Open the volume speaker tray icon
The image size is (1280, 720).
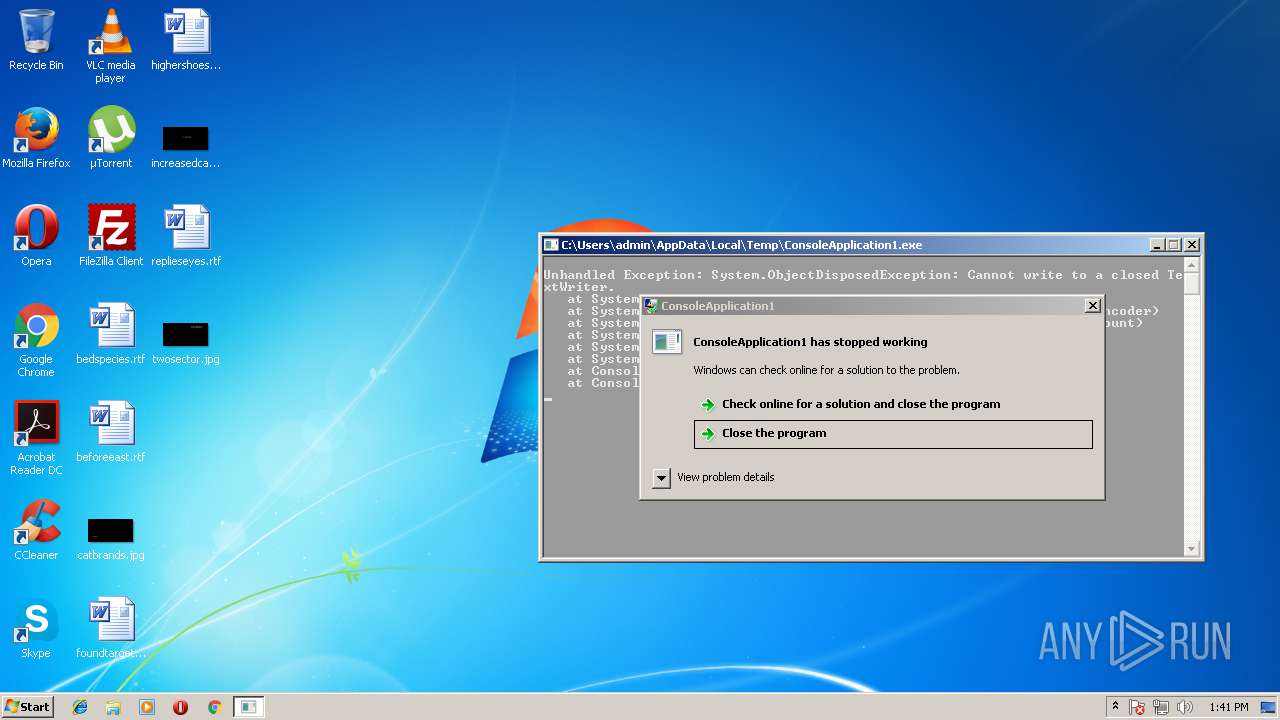pos(1185,707)
